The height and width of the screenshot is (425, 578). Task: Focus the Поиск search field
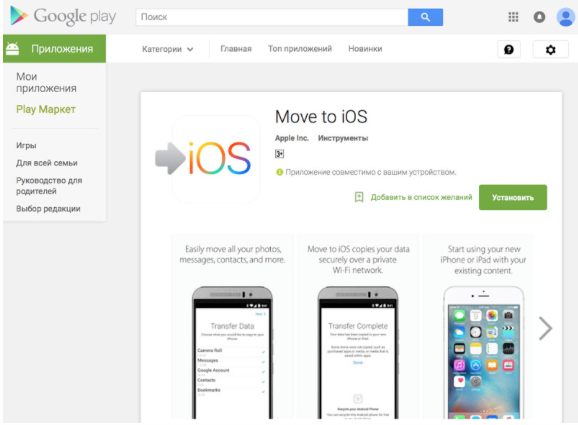coord(272,17)
